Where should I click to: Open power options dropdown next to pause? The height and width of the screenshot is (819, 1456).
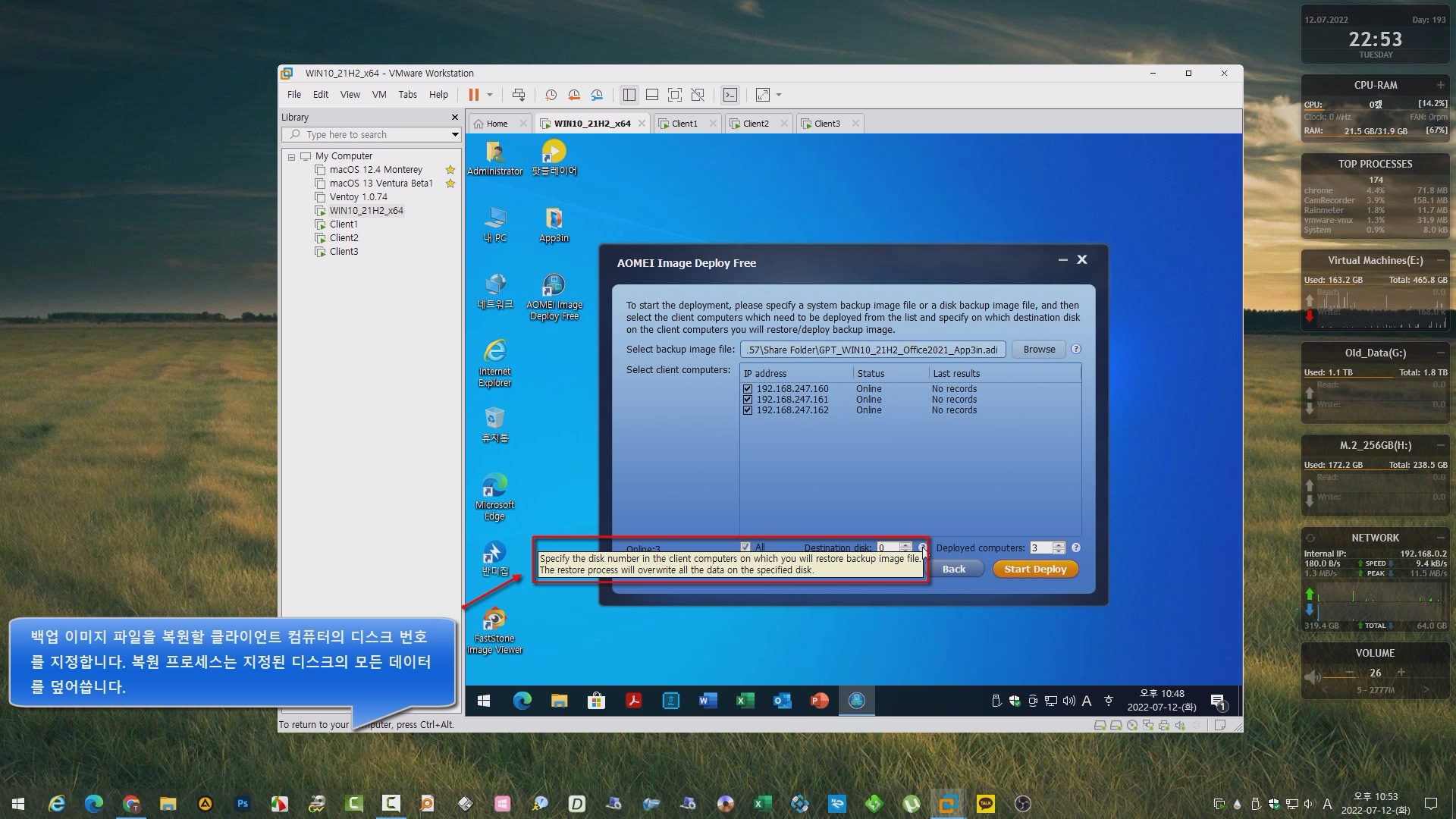click(490, 95)
